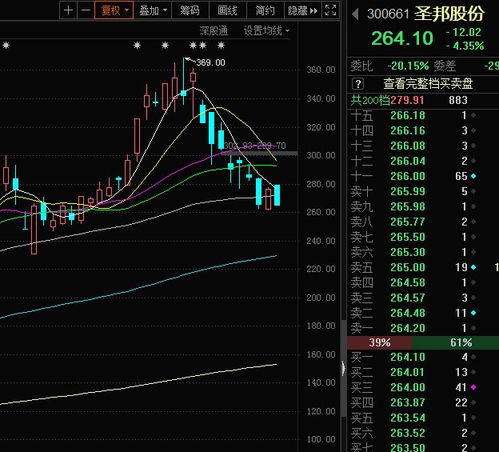Switch to 简约 simple view

pyautogui.click(x=265, y=10)
